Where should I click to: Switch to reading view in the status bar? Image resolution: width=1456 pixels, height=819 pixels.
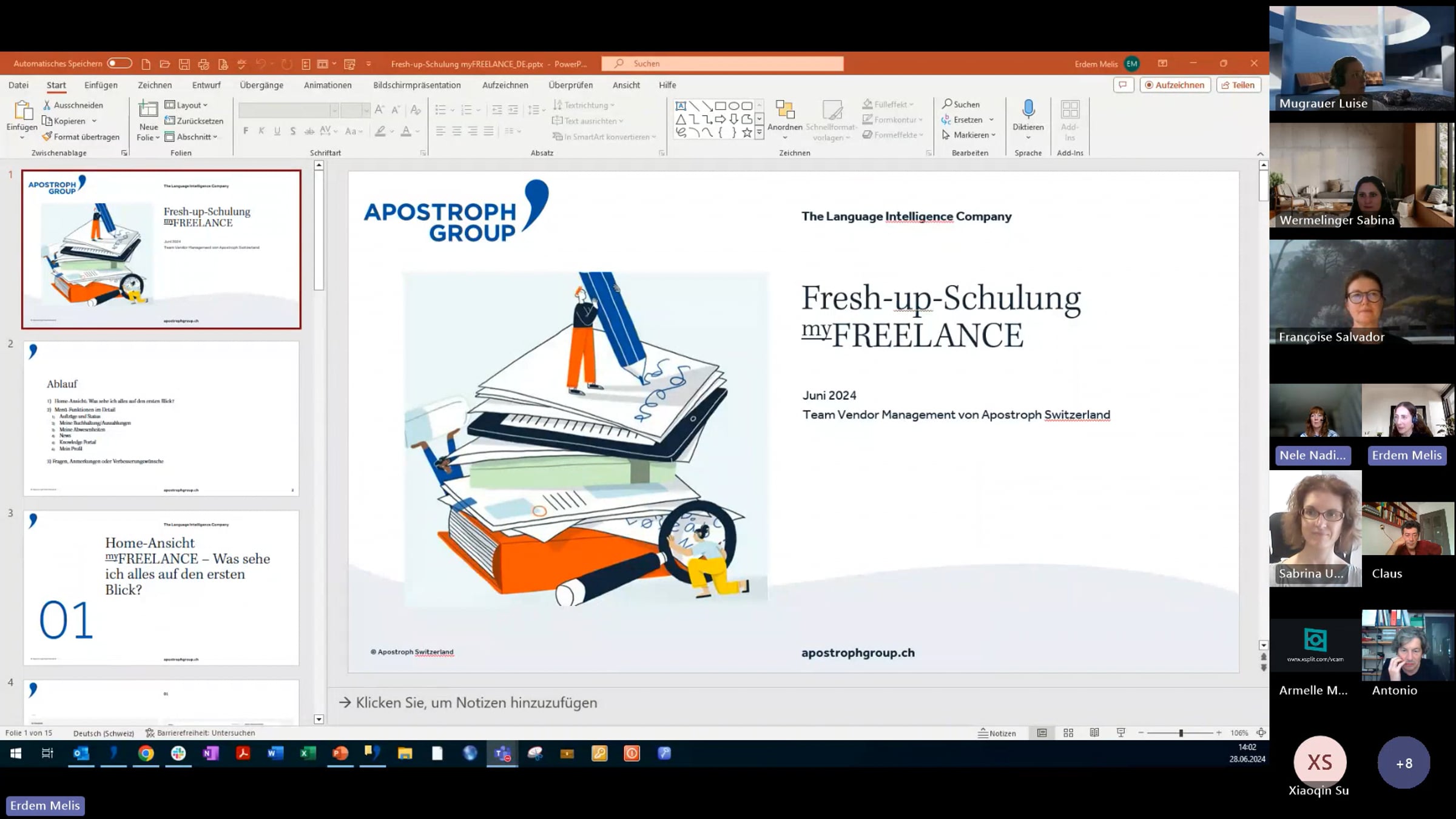(1094, 733)
